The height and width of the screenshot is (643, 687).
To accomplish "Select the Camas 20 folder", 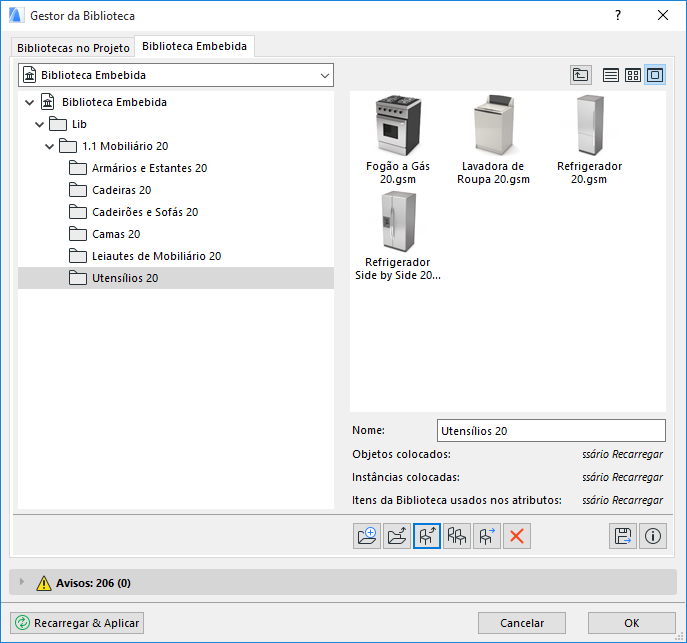I will [176, 234].
